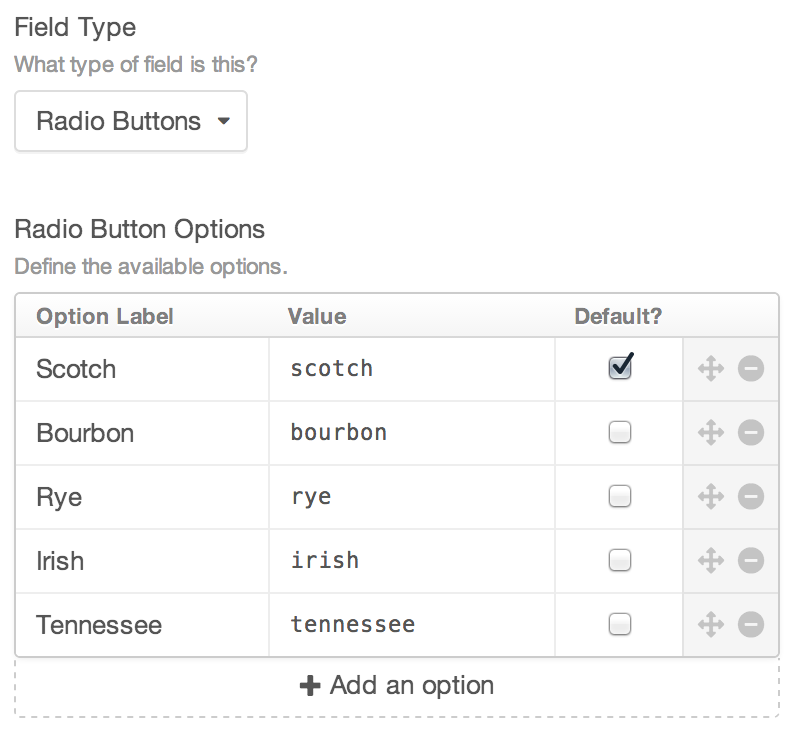Click the remove icon on the Irish row
The width and height of the screenshot is (800, 734).
tap(749, 560)
